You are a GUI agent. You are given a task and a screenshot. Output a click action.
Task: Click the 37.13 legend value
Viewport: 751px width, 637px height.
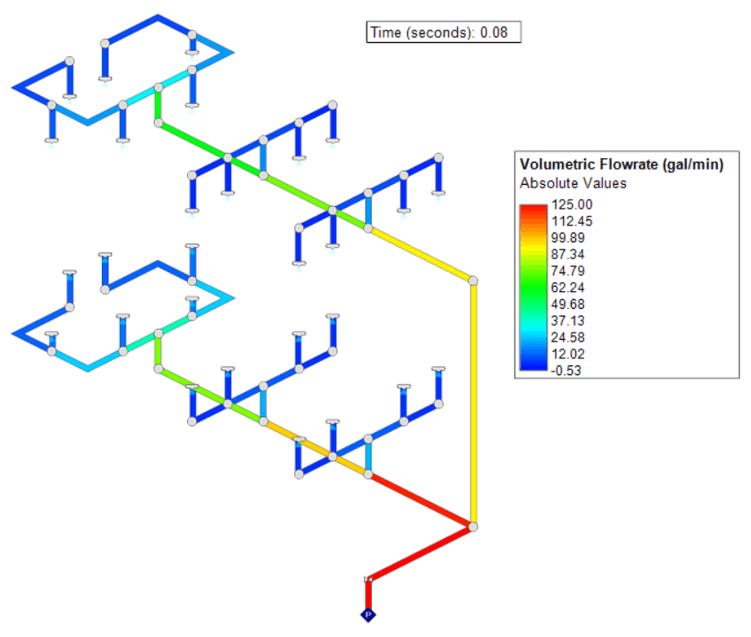tap(568, 321)
